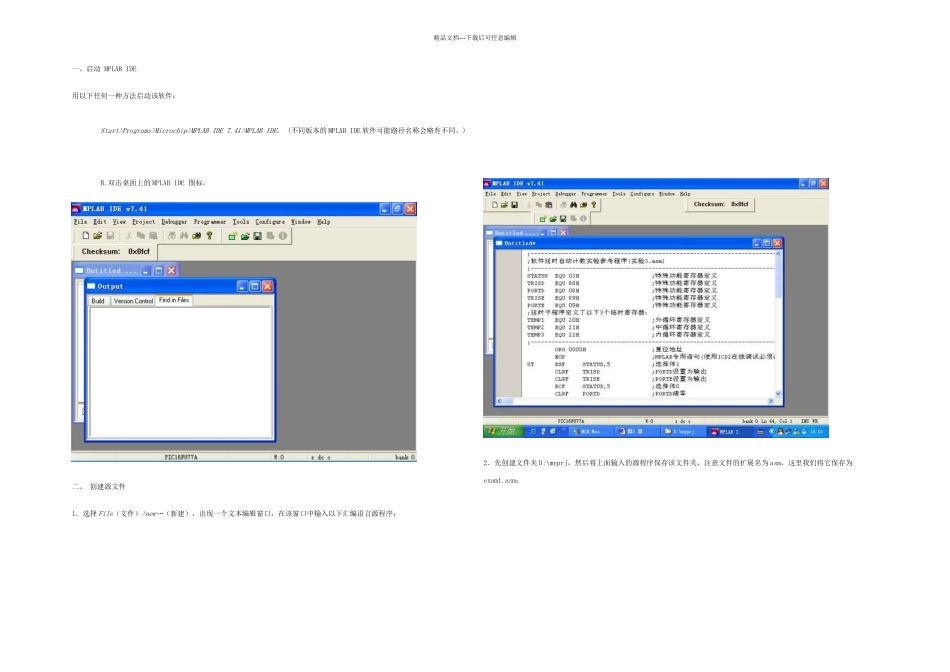950x672 pixels.
Task: Select Find in Files tab in Output window
Action: pyautogui.click(x=174, y=300)
